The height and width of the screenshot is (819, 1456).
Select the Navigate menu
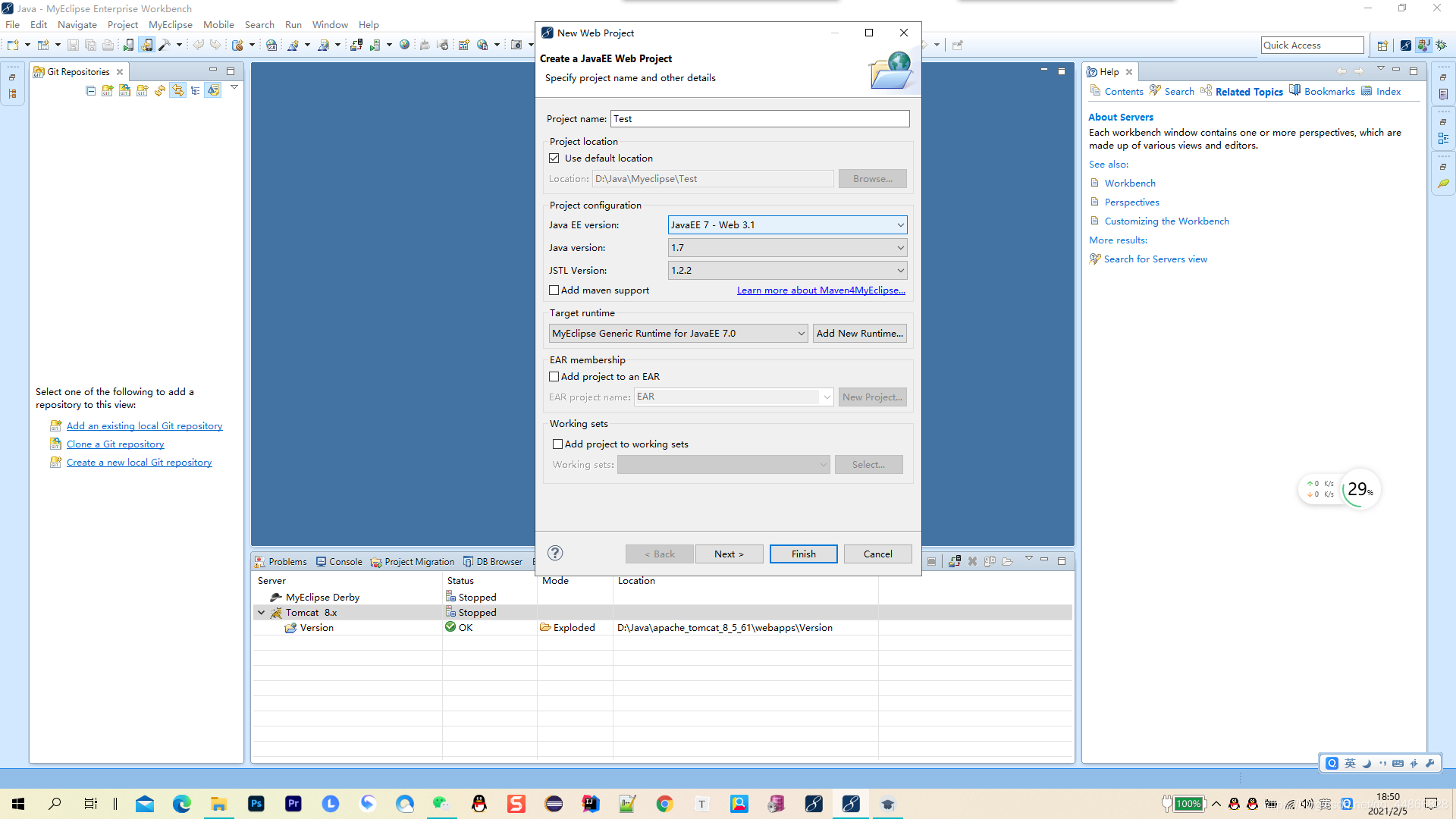click(77, 24)
